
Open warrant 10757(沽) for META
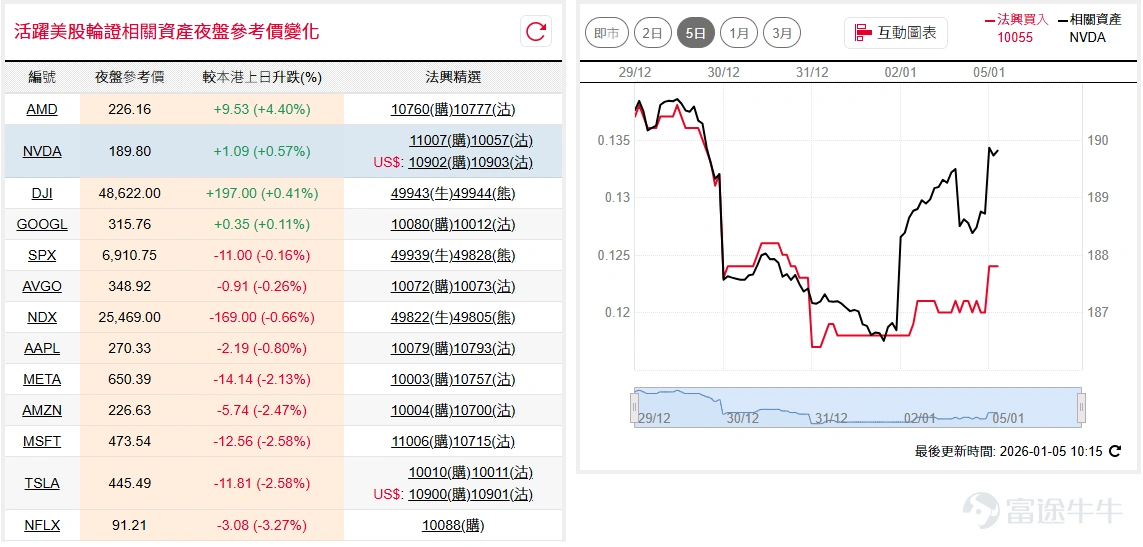[x=483, y=379]
